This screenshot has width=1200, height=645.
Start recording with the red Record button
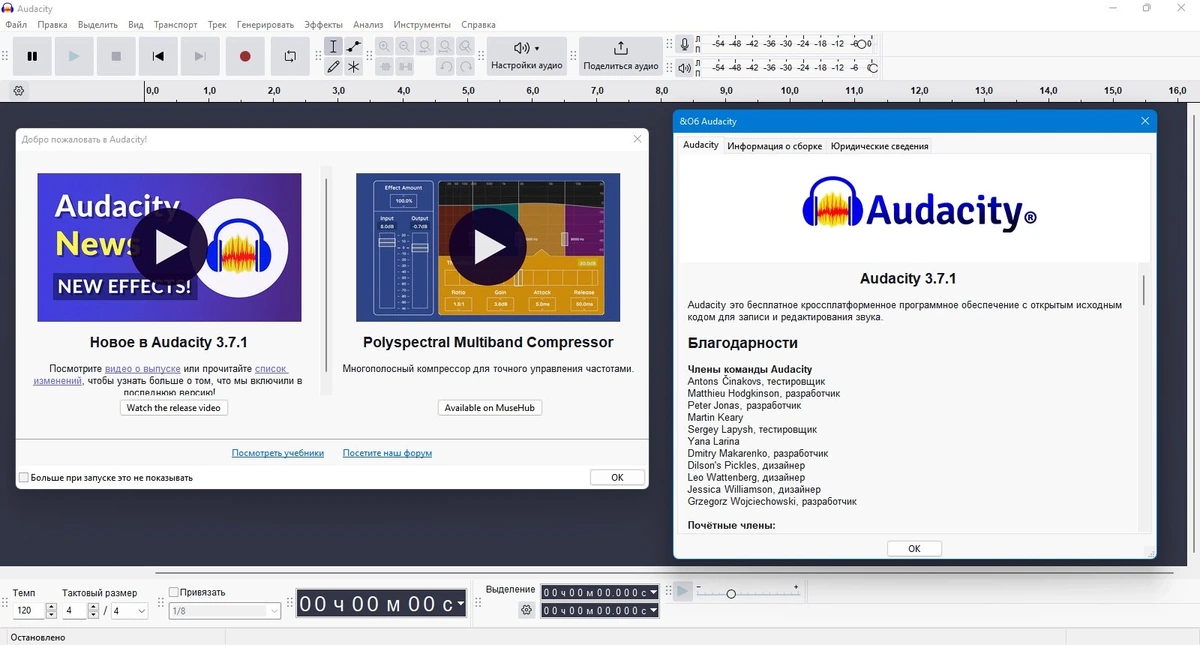point(245,57)
